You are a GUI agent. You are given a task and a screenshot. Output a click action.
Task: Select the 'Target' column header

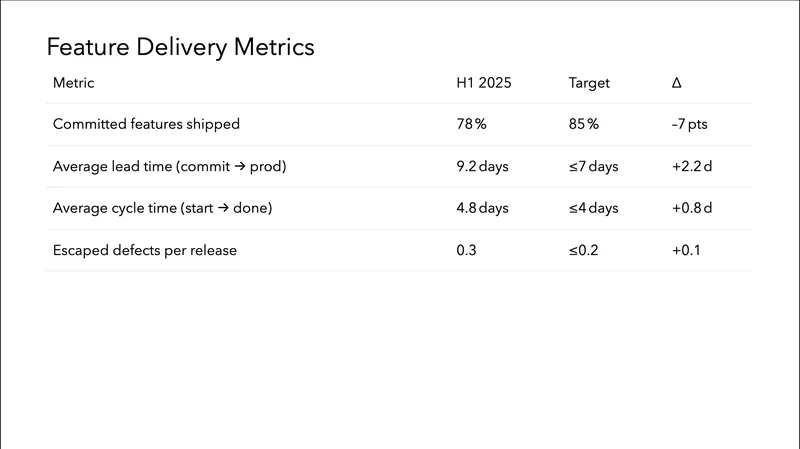pos(589,83)
